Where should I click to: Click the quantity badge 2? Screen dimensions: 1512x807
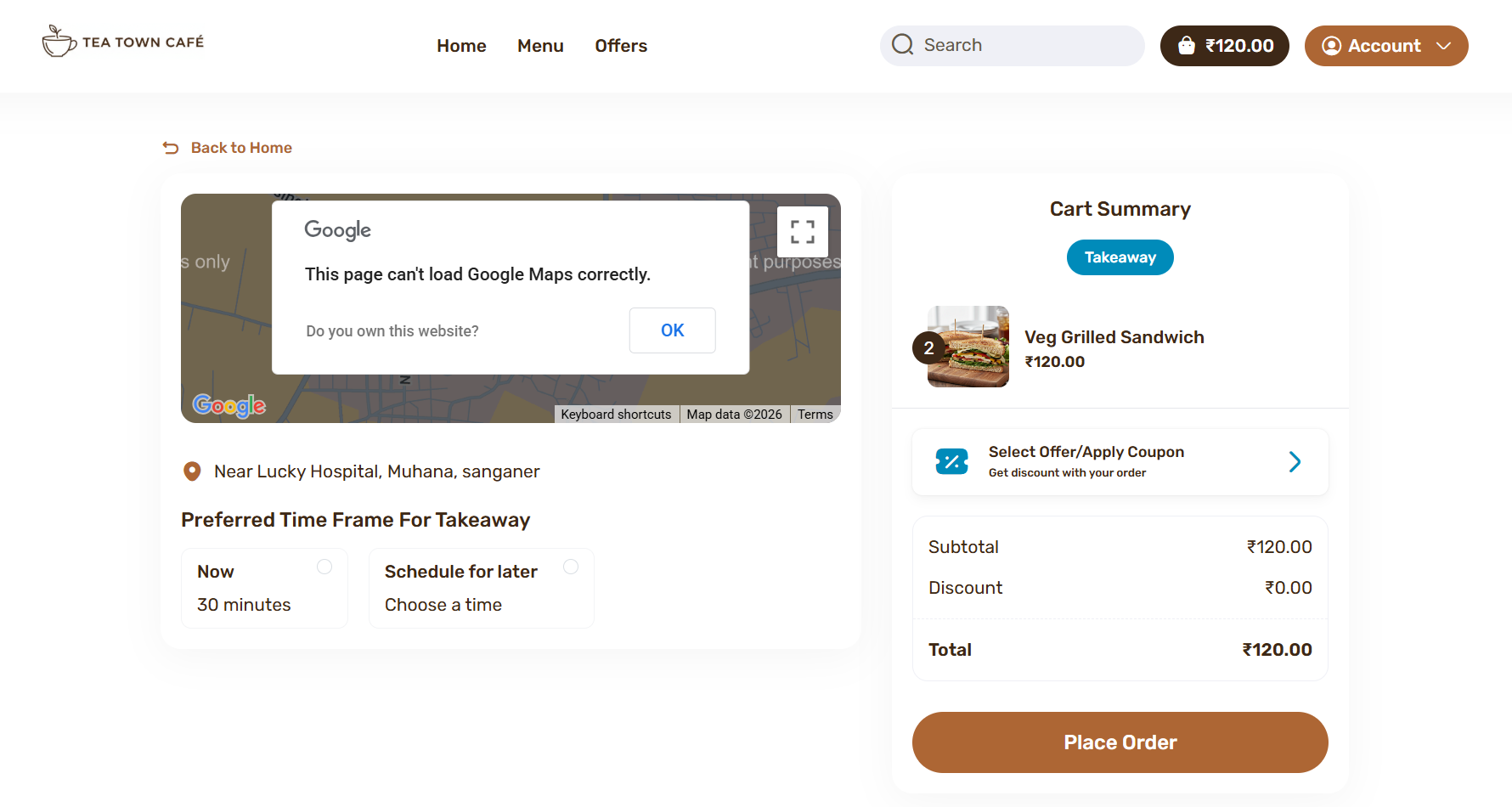coord(928,347)
